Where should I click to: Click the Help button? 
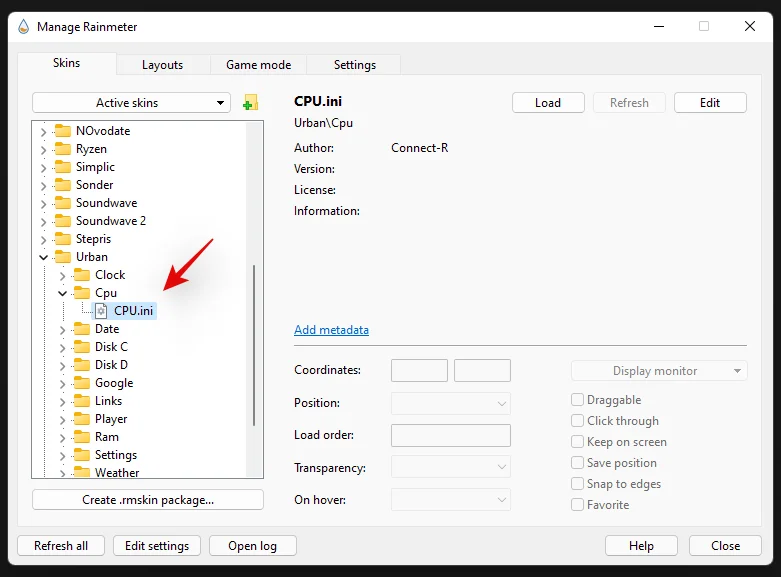(641, 546)
